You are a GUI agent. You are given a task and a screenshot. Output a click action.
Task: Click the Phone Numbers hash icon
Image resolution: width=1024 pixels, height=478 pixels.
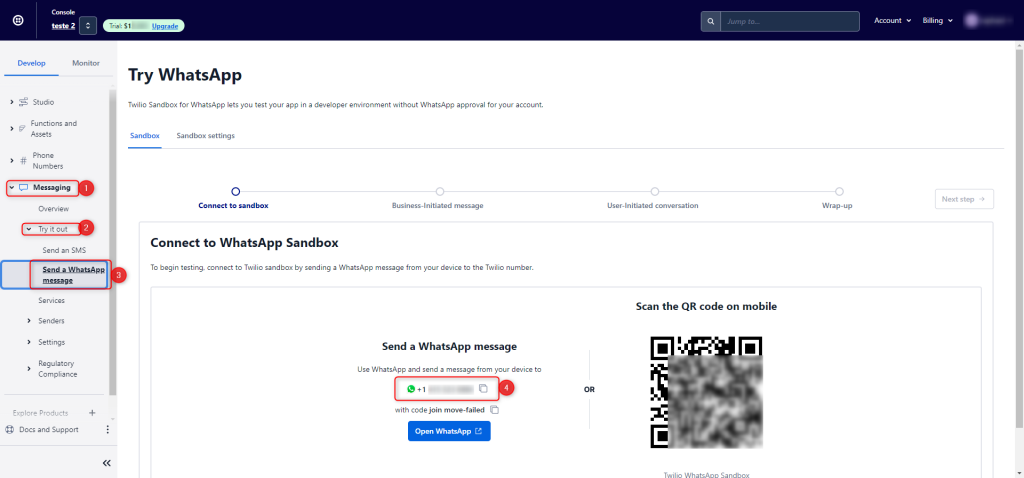pos(24,161)
